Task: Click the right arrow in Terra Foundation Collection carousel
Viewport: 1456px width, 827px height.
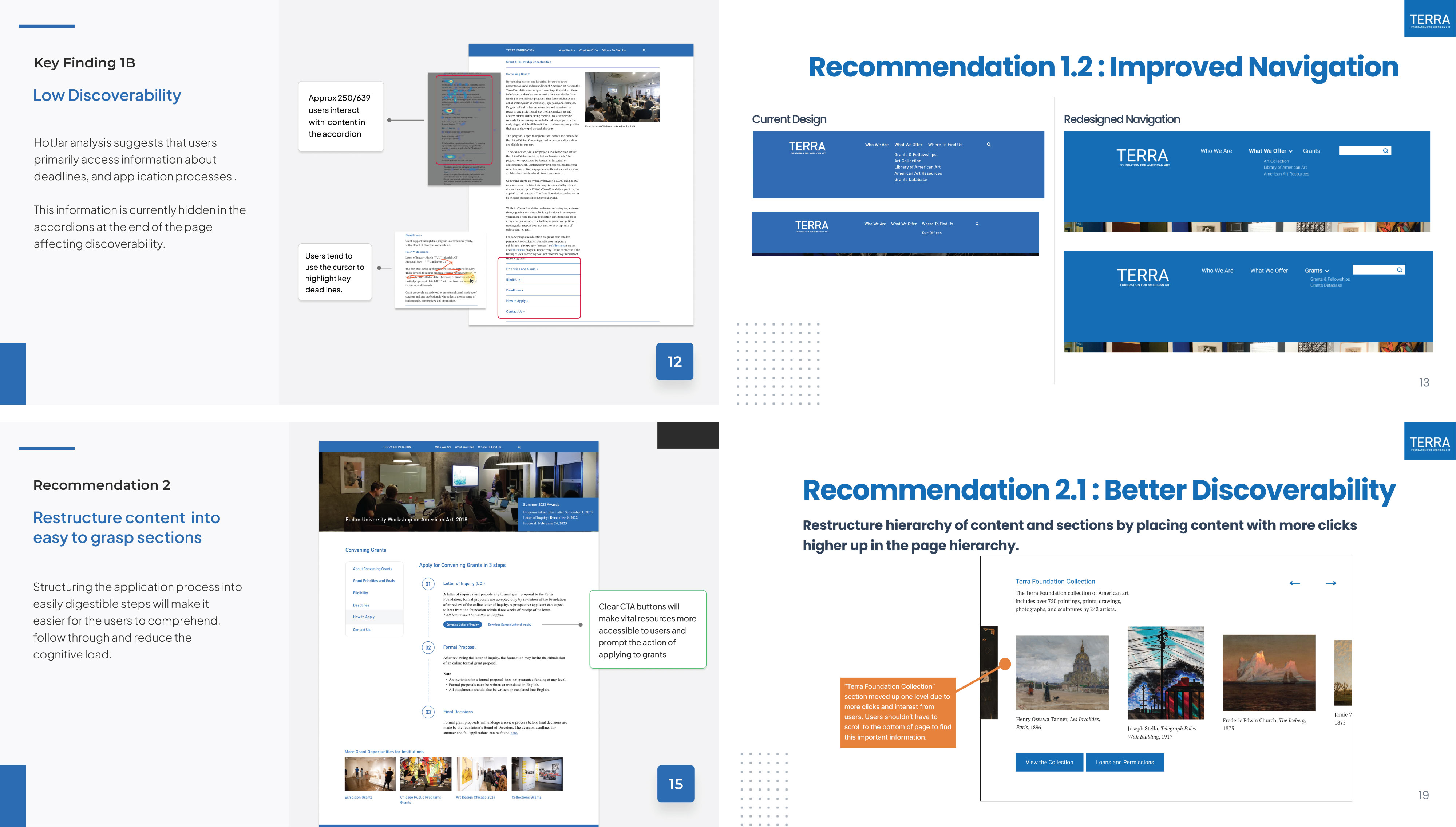Action: (1330, 583)
